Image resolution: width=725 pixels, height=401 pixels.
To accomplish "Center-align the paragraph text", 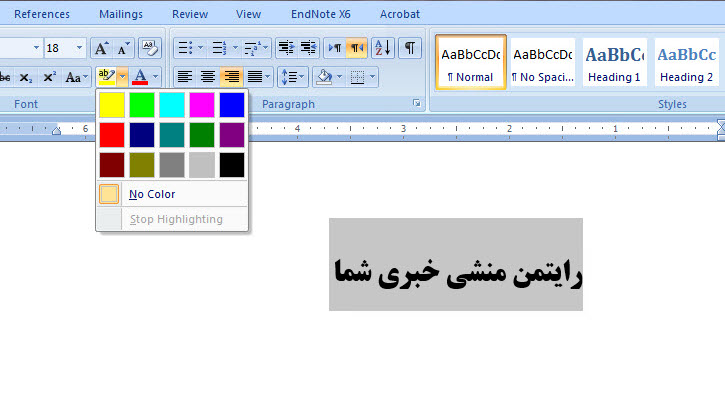I will click(208, 76).
